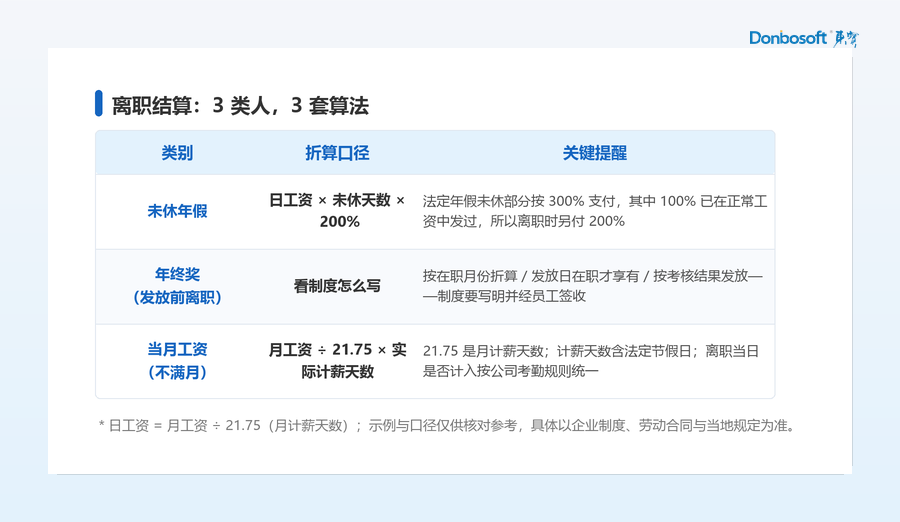Click the 类别 column header
This screenshot has width=900, height=522.
pyautogui.click(x=177, y=153)
